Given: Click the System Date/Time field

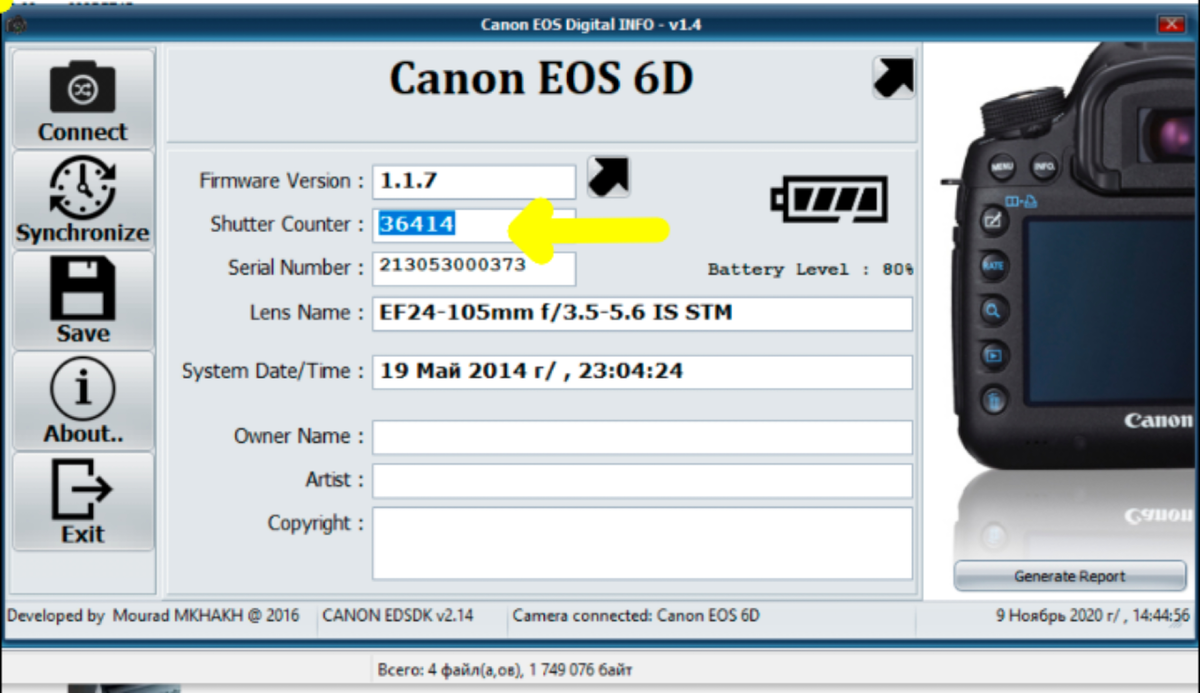Looking at the screenshot, I should pos(642,371).
